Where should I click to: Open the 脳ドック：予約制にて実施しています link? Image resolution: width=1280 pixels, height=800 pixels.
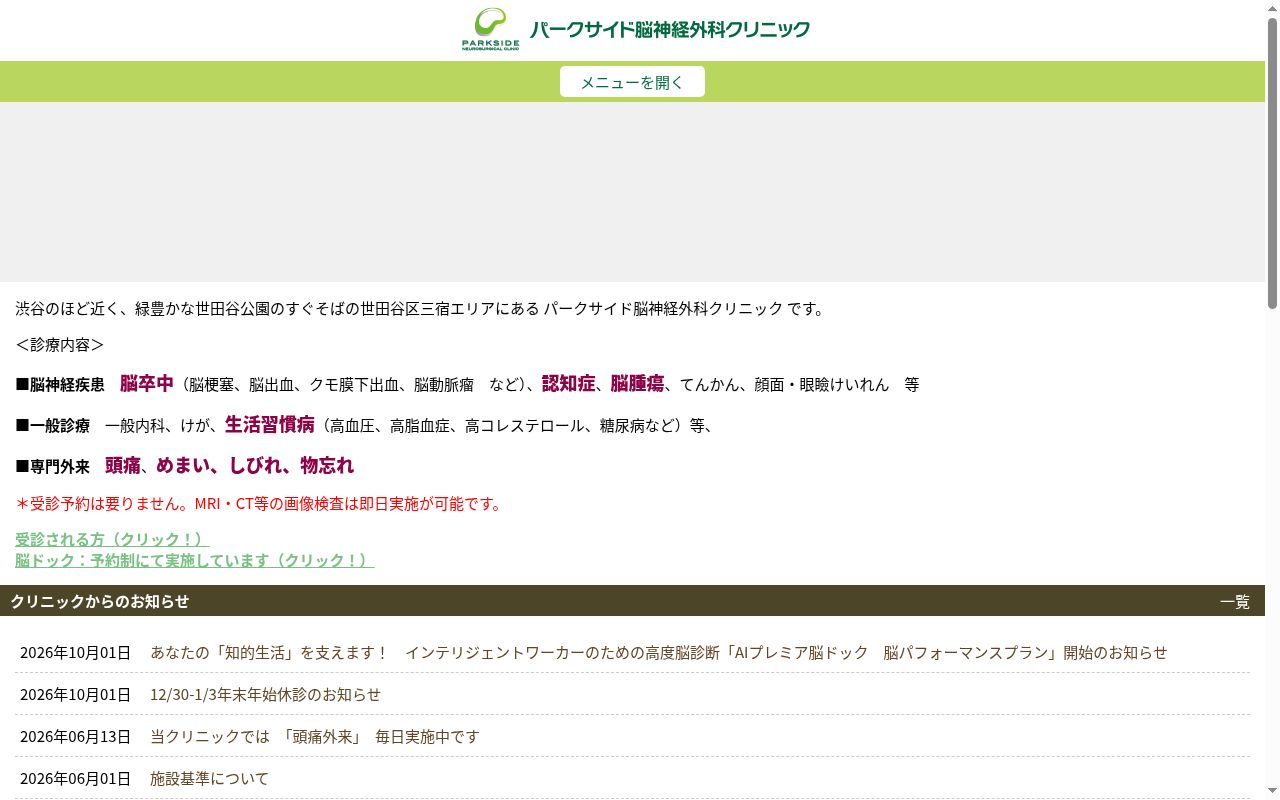[x=194, y=560]
